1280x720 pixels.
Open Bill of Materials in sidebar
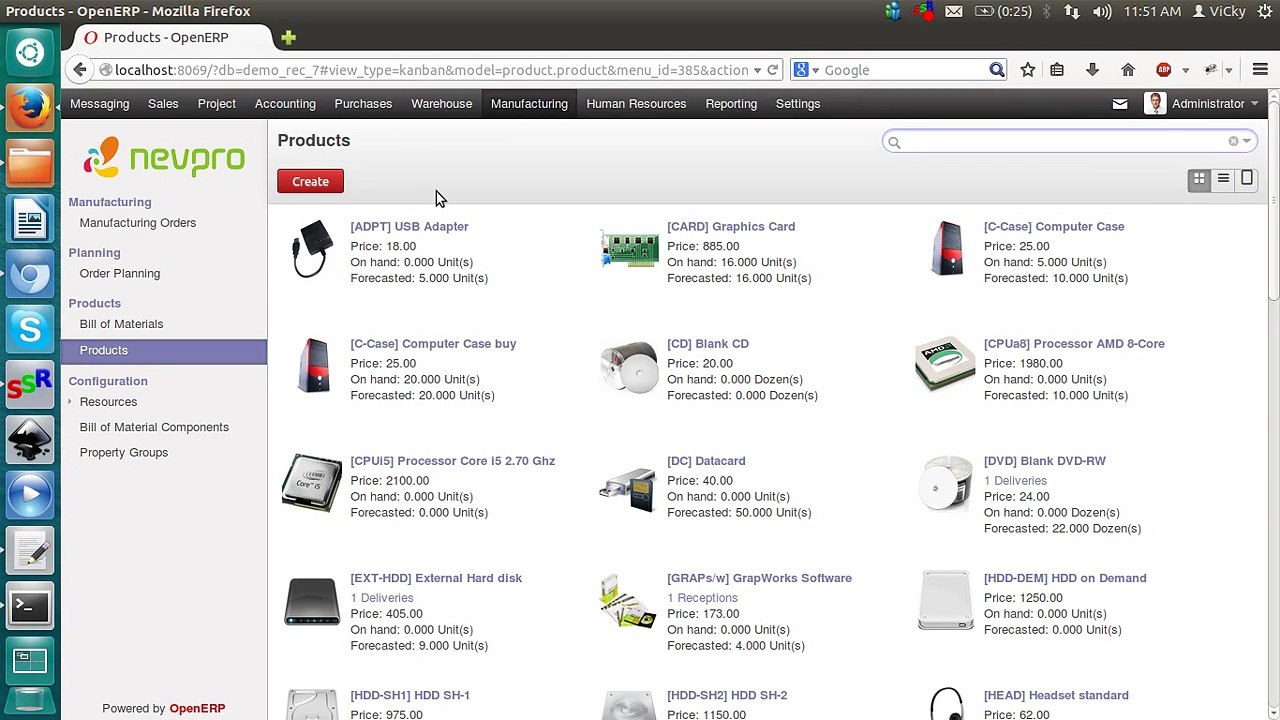pyautogui.click(x=121, y=324)
